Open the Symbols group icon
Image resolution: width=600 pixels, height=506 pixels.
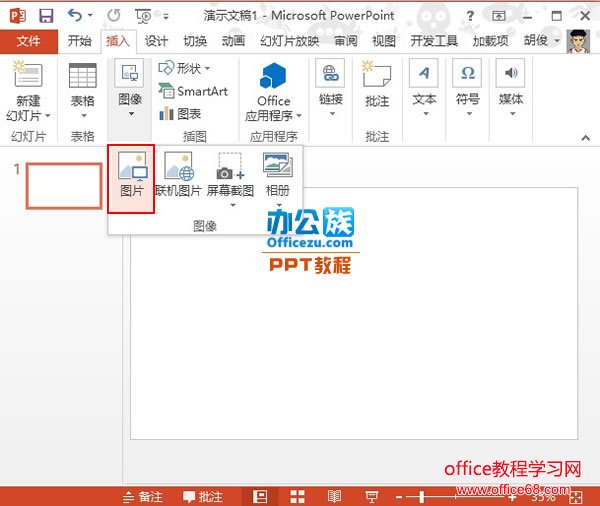pyautogui.click(x=467, y=73)
